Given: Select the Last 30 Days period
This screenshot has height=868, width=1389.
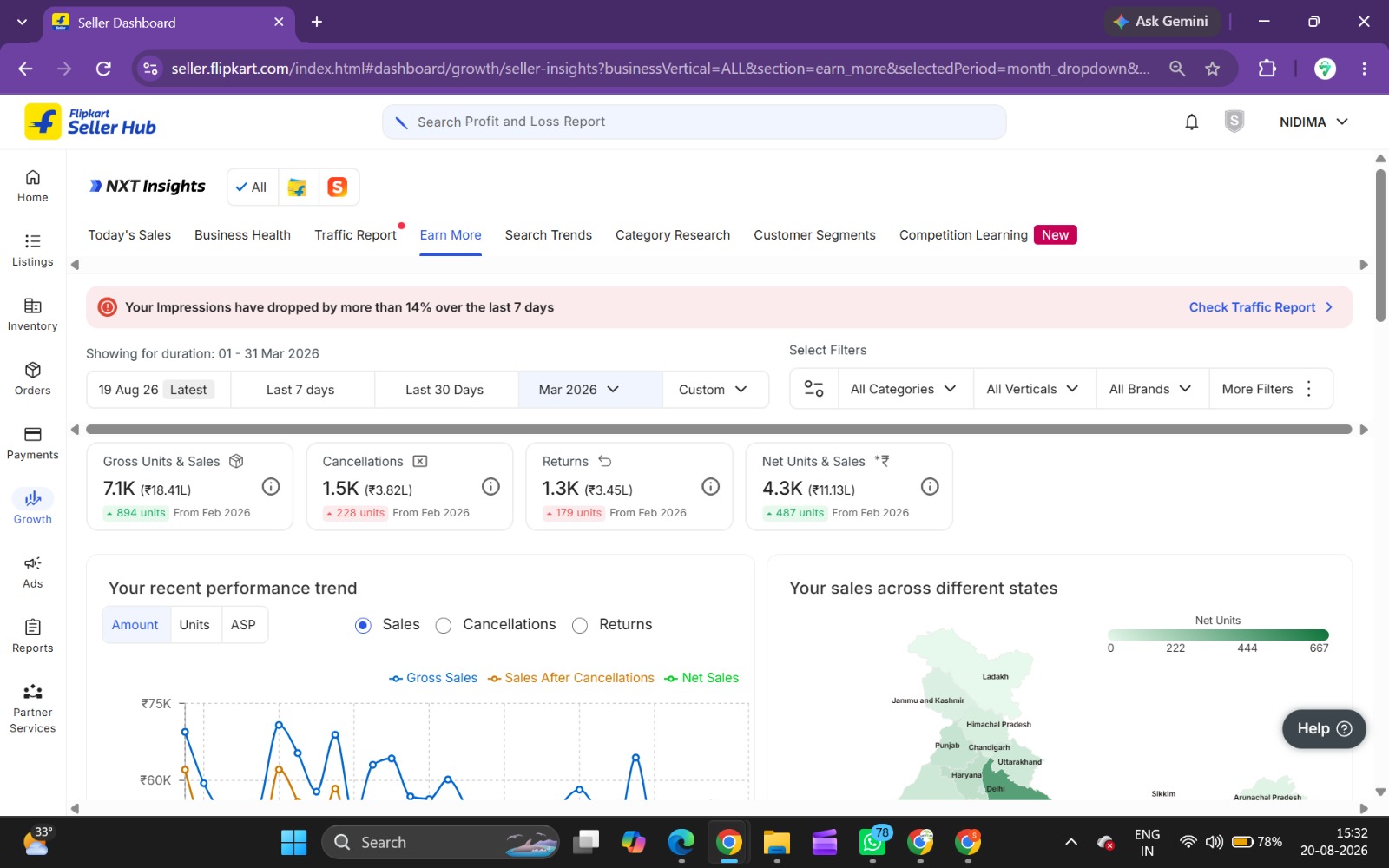Looking at the screenshot, I should pyautogui.click(x=444, y=390).
